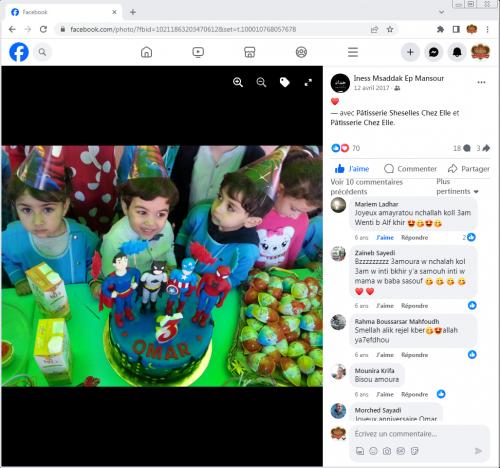The image size is (500, 468).
Task: Click the birthday photo image
Action: pyautogui.click(x=162, y=266)
